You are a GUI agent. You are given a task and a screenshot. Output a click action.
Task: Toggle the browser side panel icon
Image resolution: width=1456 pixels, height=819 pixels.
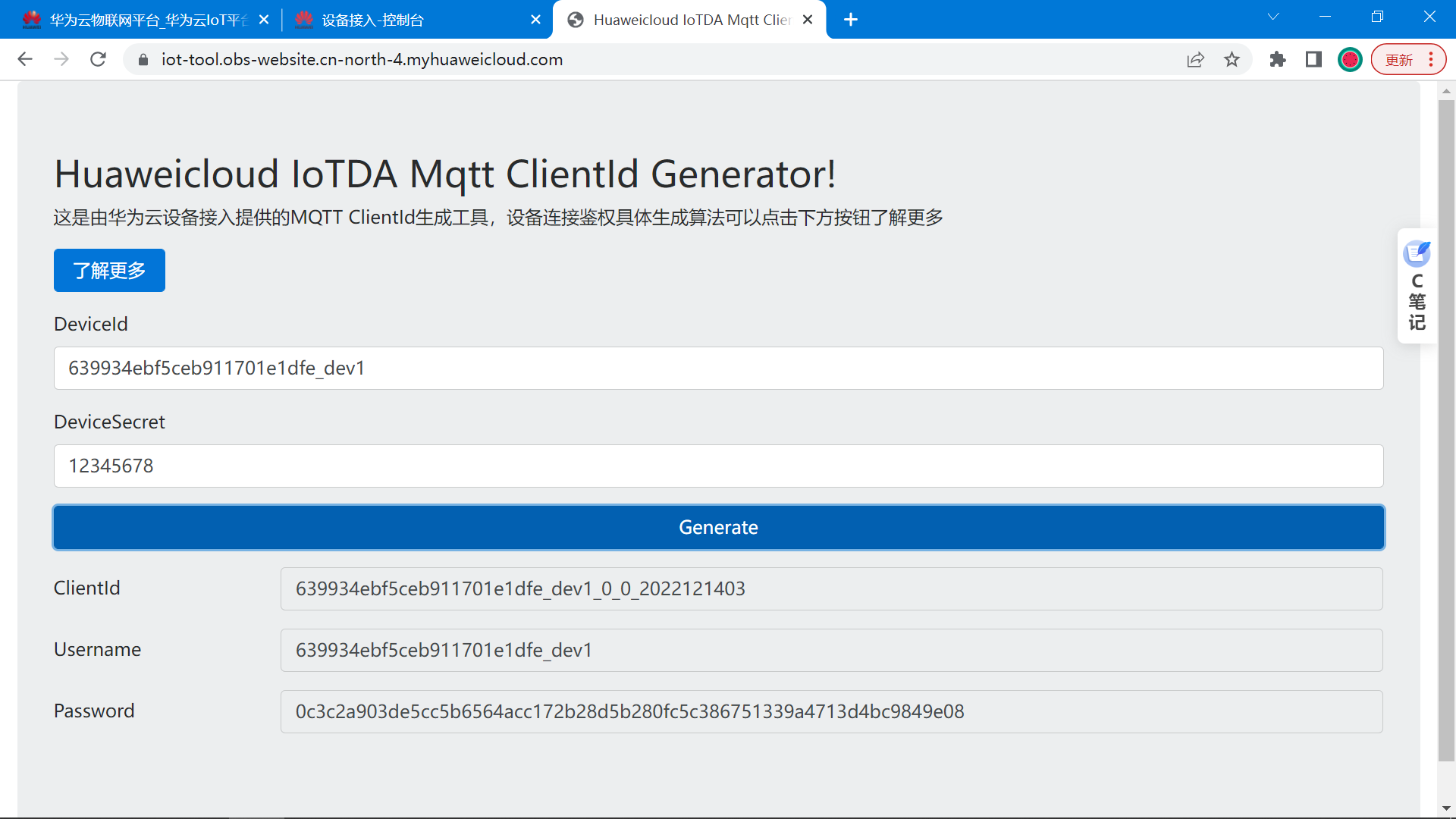[1313, 59]
